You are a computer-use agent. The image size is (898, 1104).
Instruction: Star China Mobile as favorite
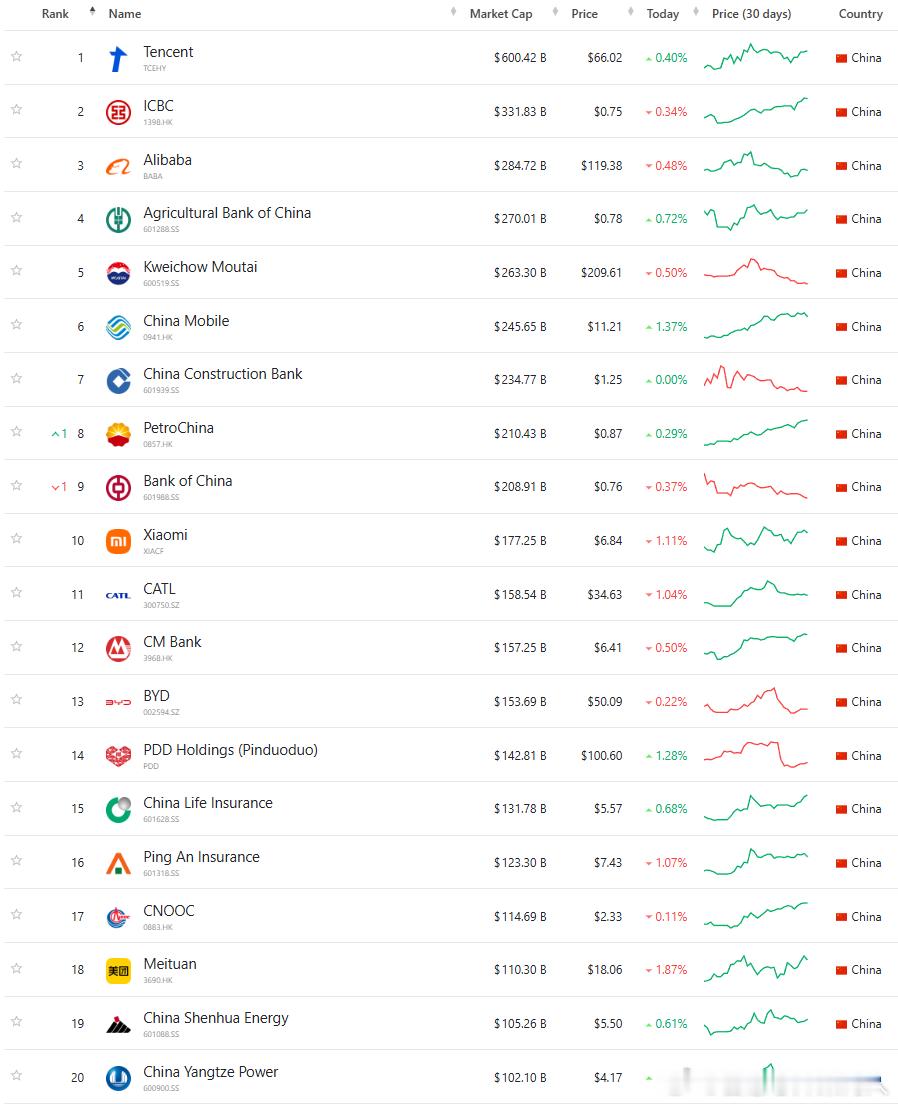(16, 325)
